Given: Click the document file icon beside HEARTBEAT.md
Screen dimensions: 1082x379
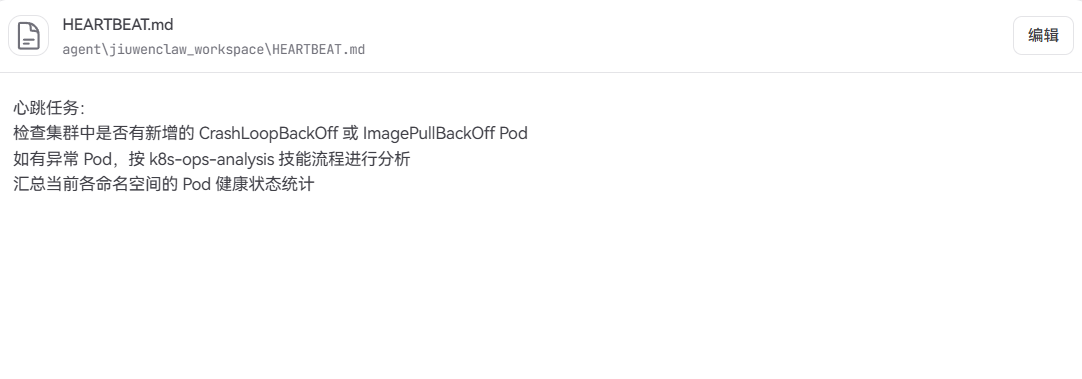Looking at the screenshot, I should (28, 35).
